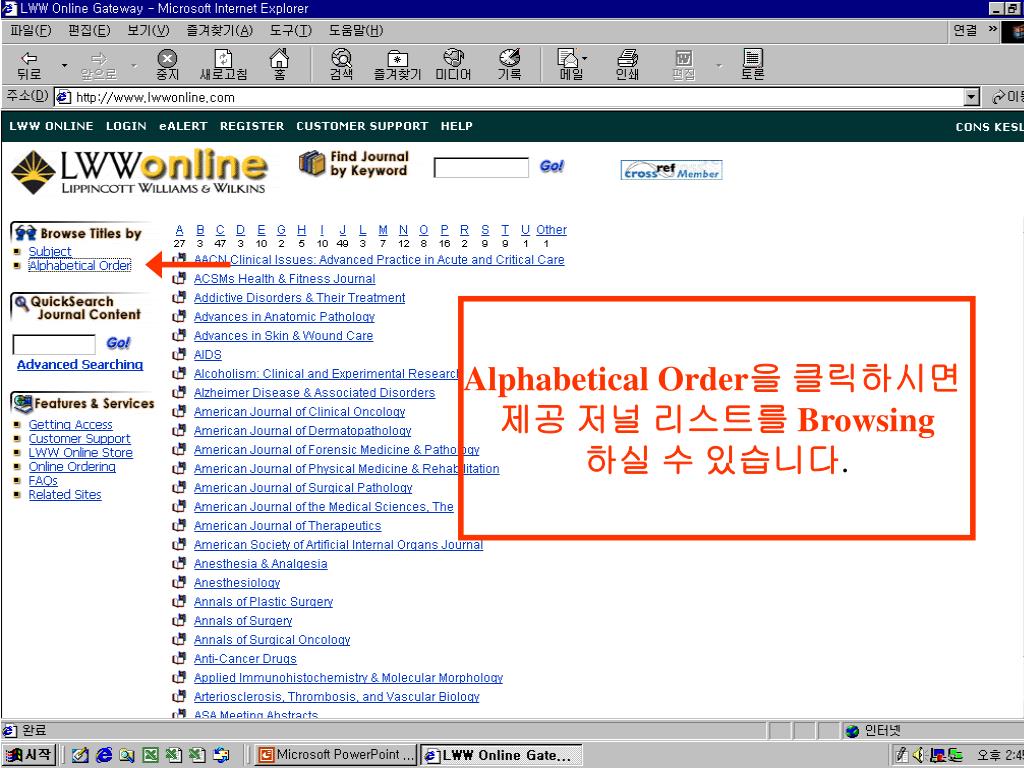Open Annals of Plastic Surgery journal link

click(x=263, y=601)
